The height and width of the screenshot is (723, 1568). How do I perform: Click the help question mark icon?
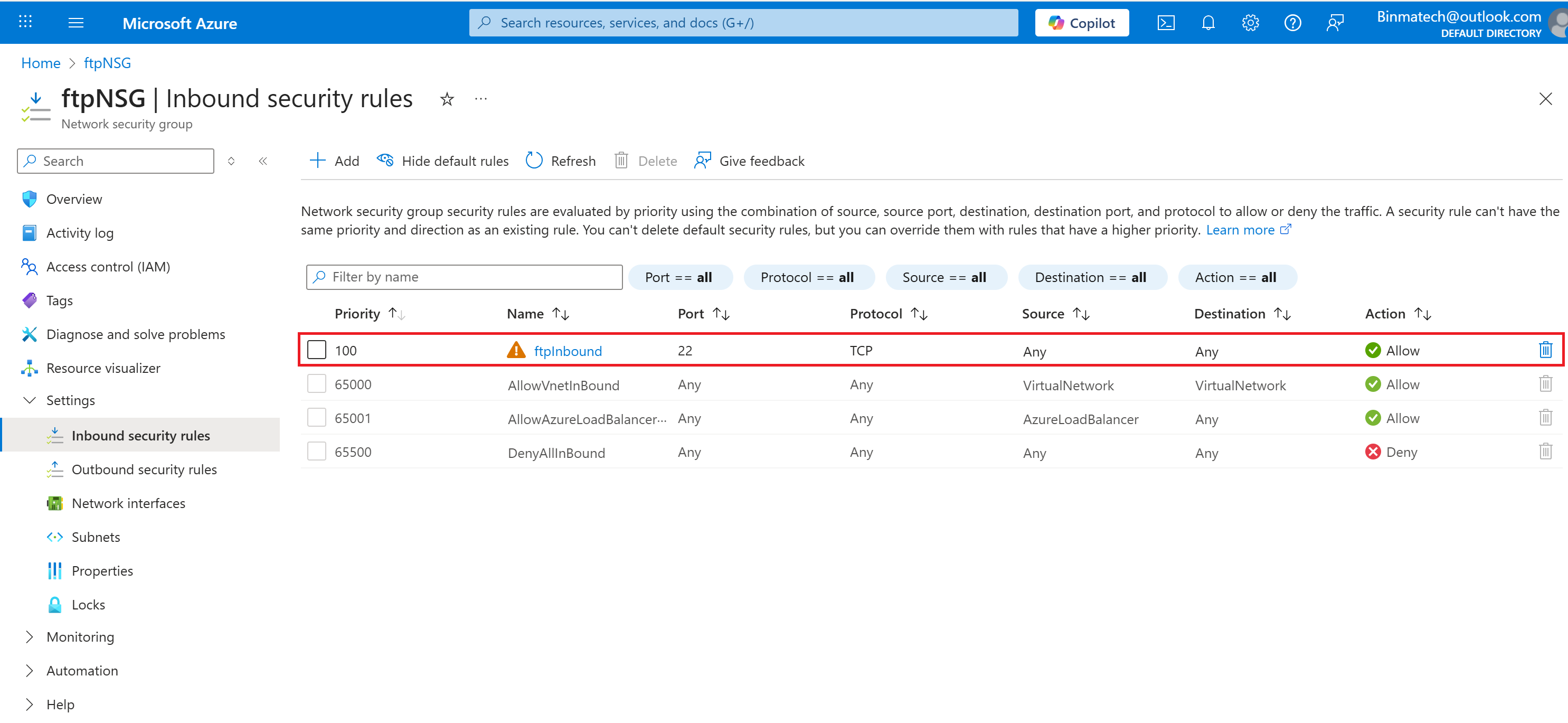tap(1292, 23)
